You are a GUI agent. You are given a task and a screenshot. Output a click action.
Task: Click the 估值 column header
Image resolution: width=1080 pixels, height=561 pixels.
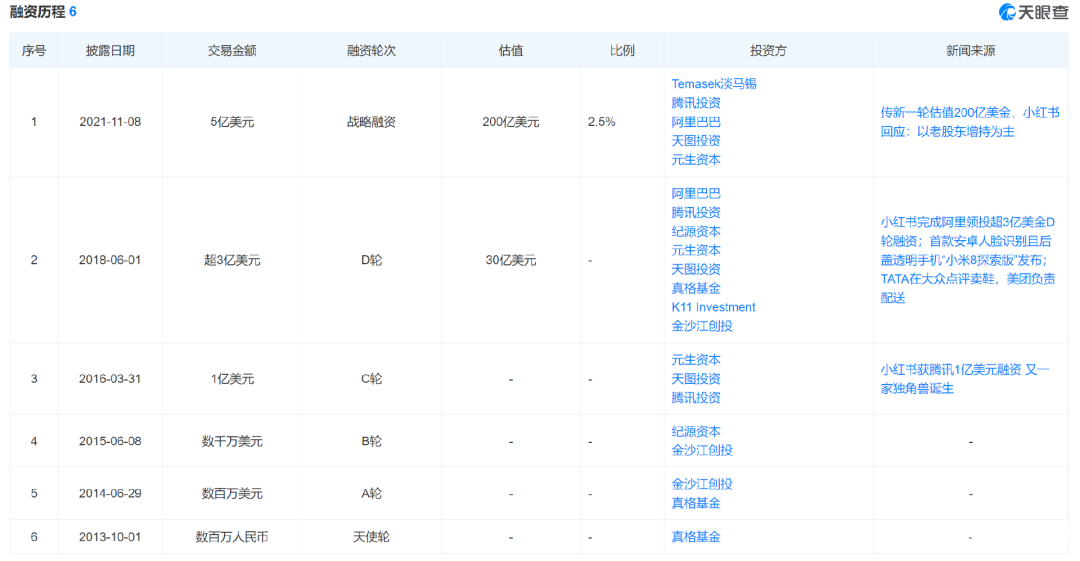point(510,50)
